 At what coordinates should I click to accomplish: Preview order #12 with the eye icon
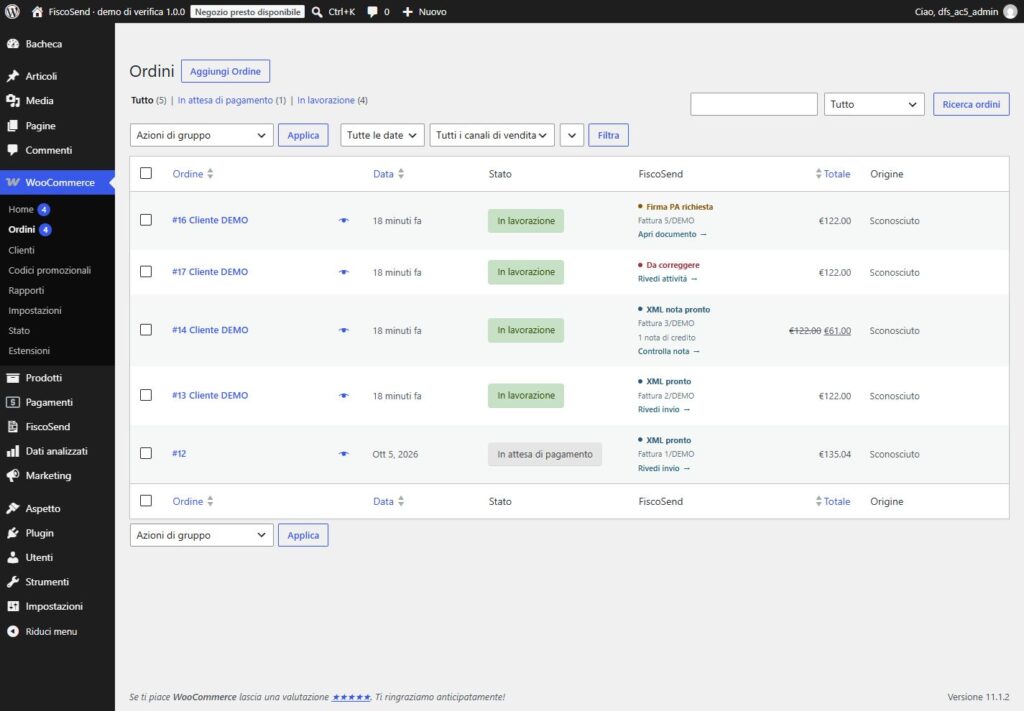point(344,454)
